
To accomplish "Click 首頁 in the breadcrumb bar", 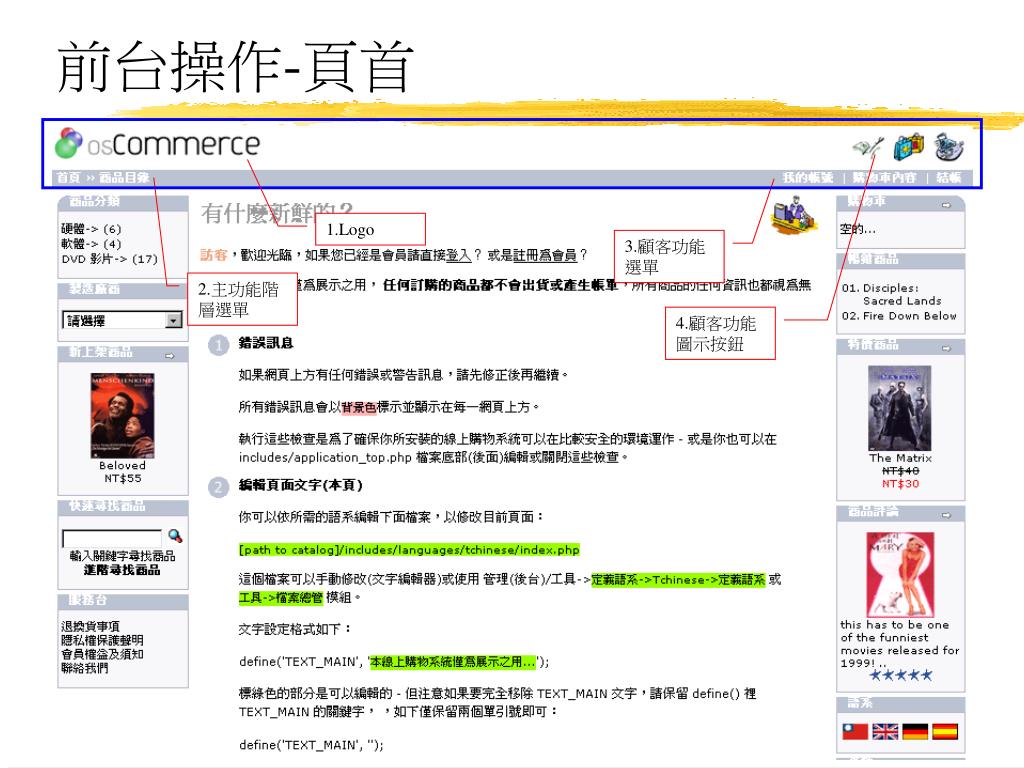I will pyautogui.click(x=68, y=178).
